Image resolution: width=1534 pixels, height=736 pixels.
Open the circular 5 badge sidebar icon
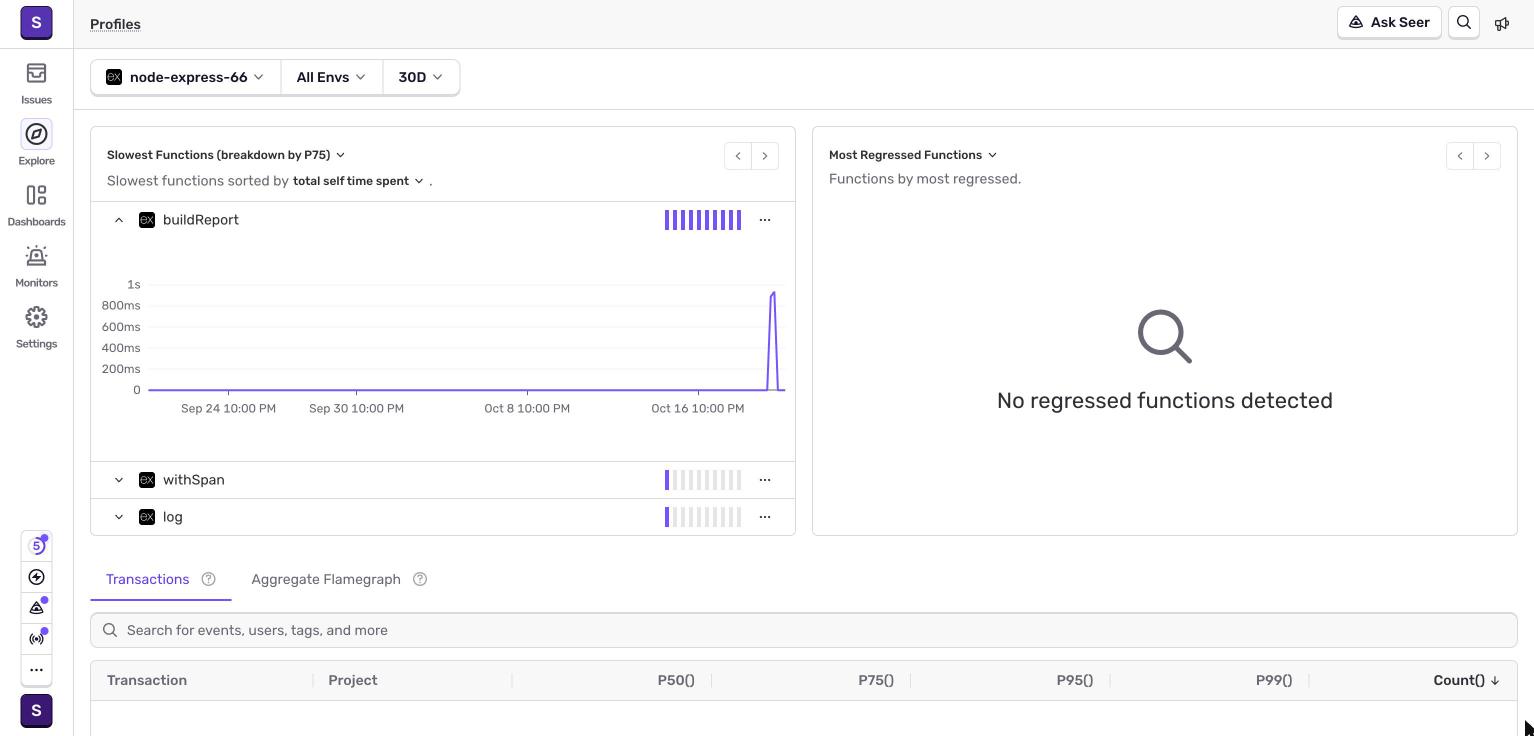[36, 546]
